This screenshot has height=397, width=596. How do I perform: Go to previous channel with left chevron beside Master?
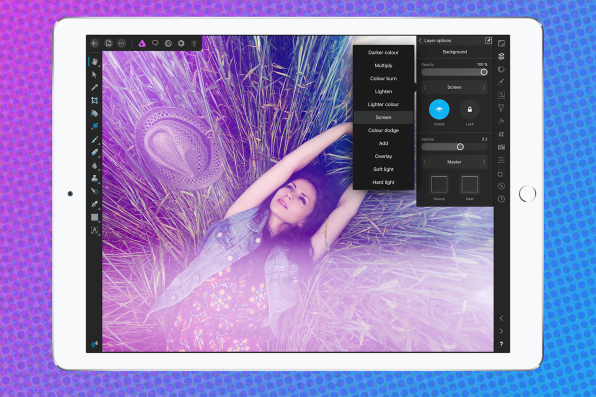(425, 162)
